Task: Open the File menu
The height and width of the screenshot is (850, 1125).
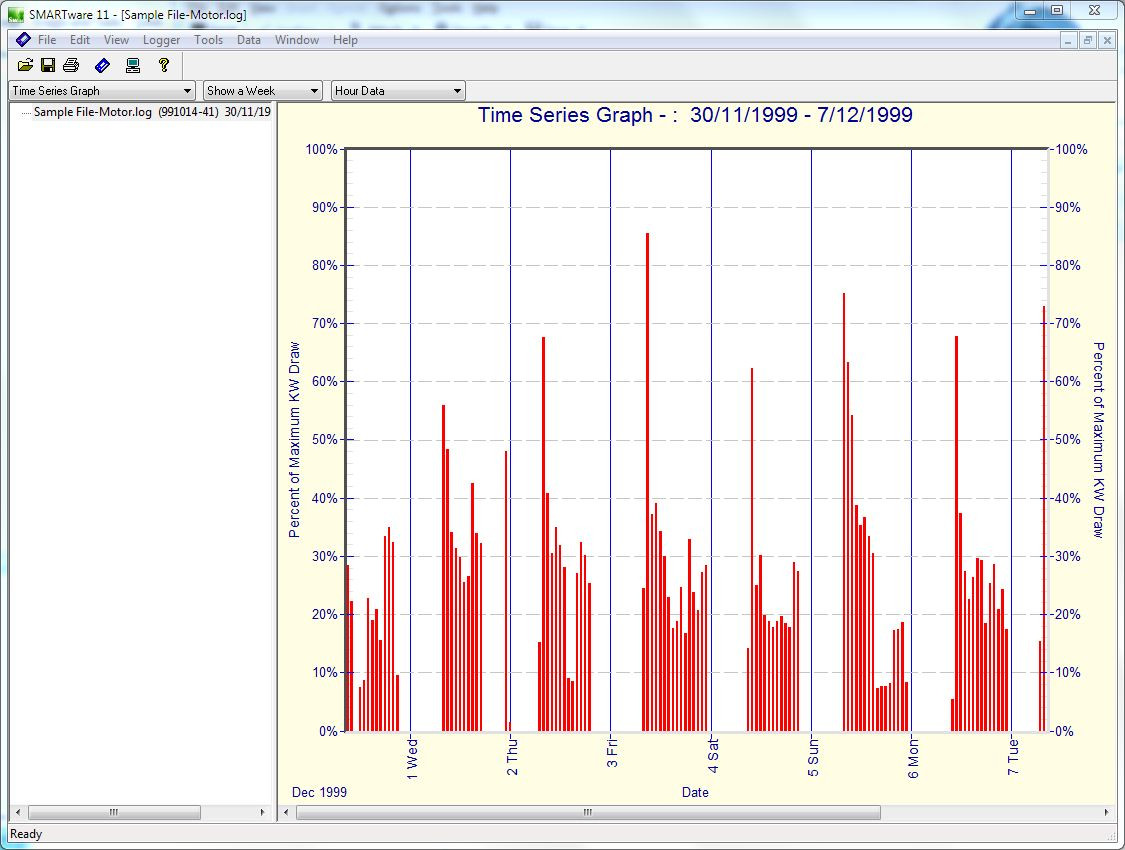Action: point(47,40)
